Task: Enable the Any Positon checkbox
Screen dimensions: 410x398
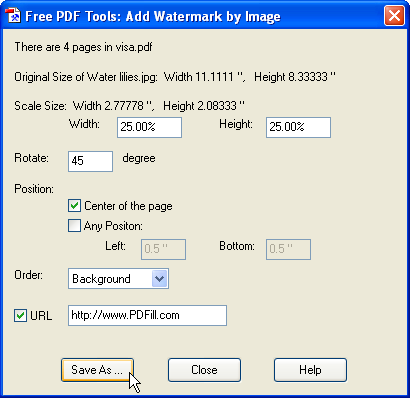Action: coord(74,226)
